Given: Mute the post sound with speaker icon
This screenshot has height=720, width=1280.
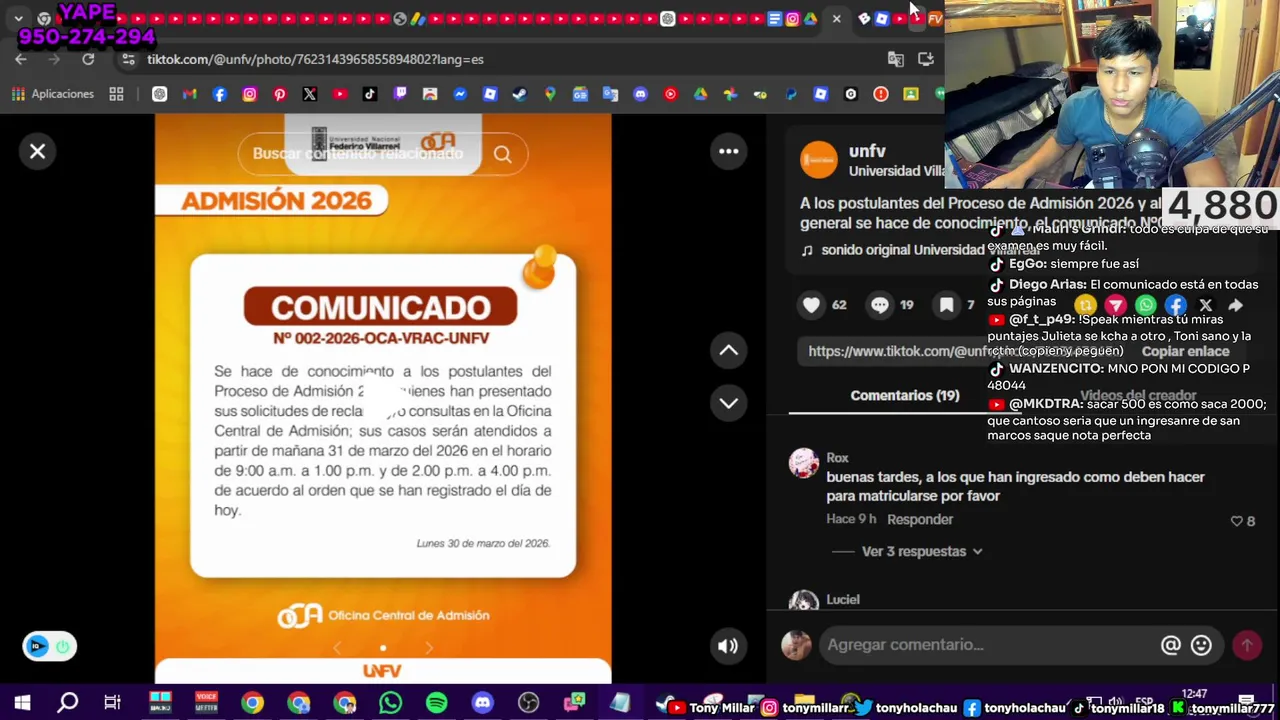Looking at the screenshot, I should coord(728,646).
